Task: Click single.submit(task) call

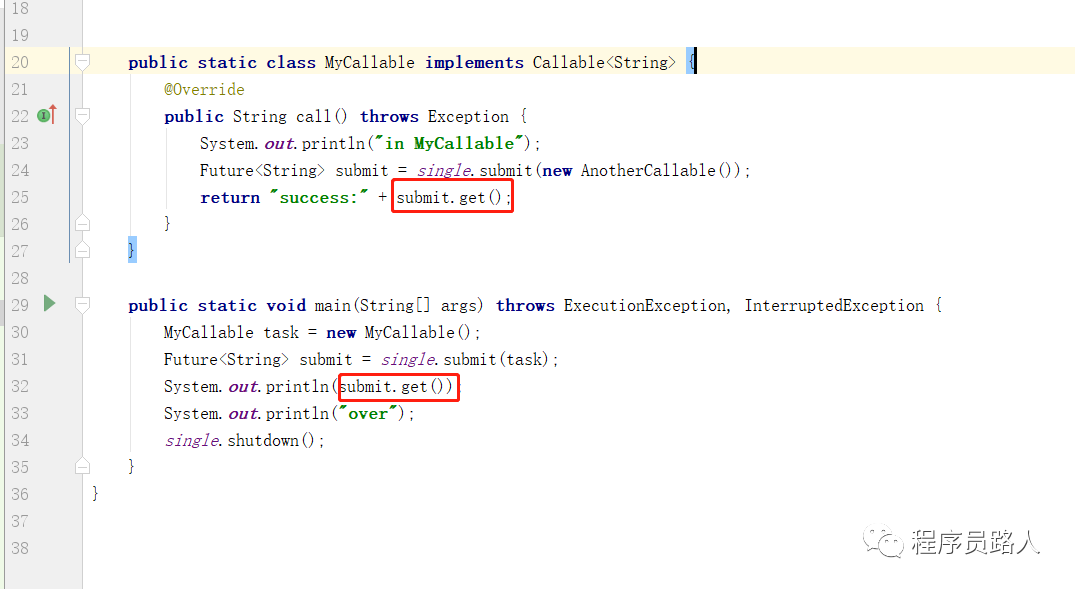Action: click(466, 359)
